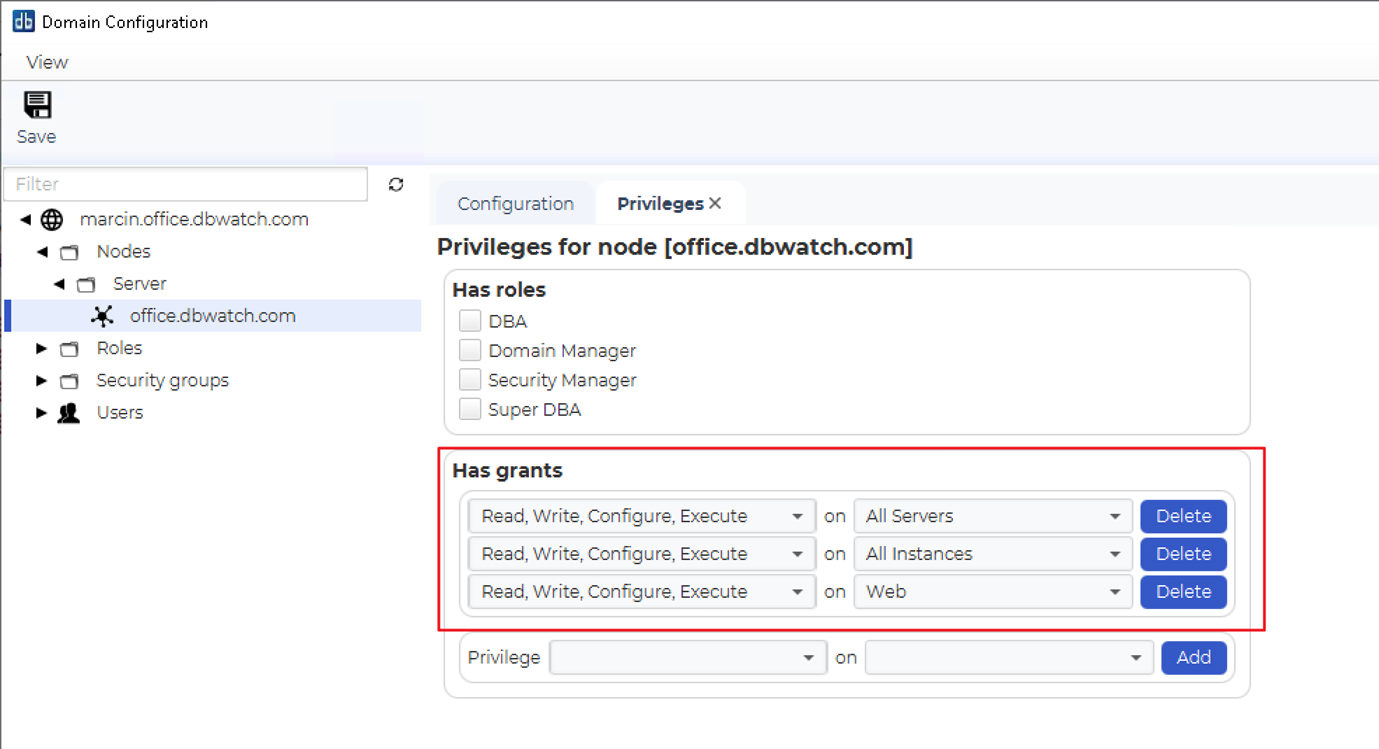This screenshot has height=749, width=1379.
Task: Click the office.dbwatch.com node icon
Action: 102,316
